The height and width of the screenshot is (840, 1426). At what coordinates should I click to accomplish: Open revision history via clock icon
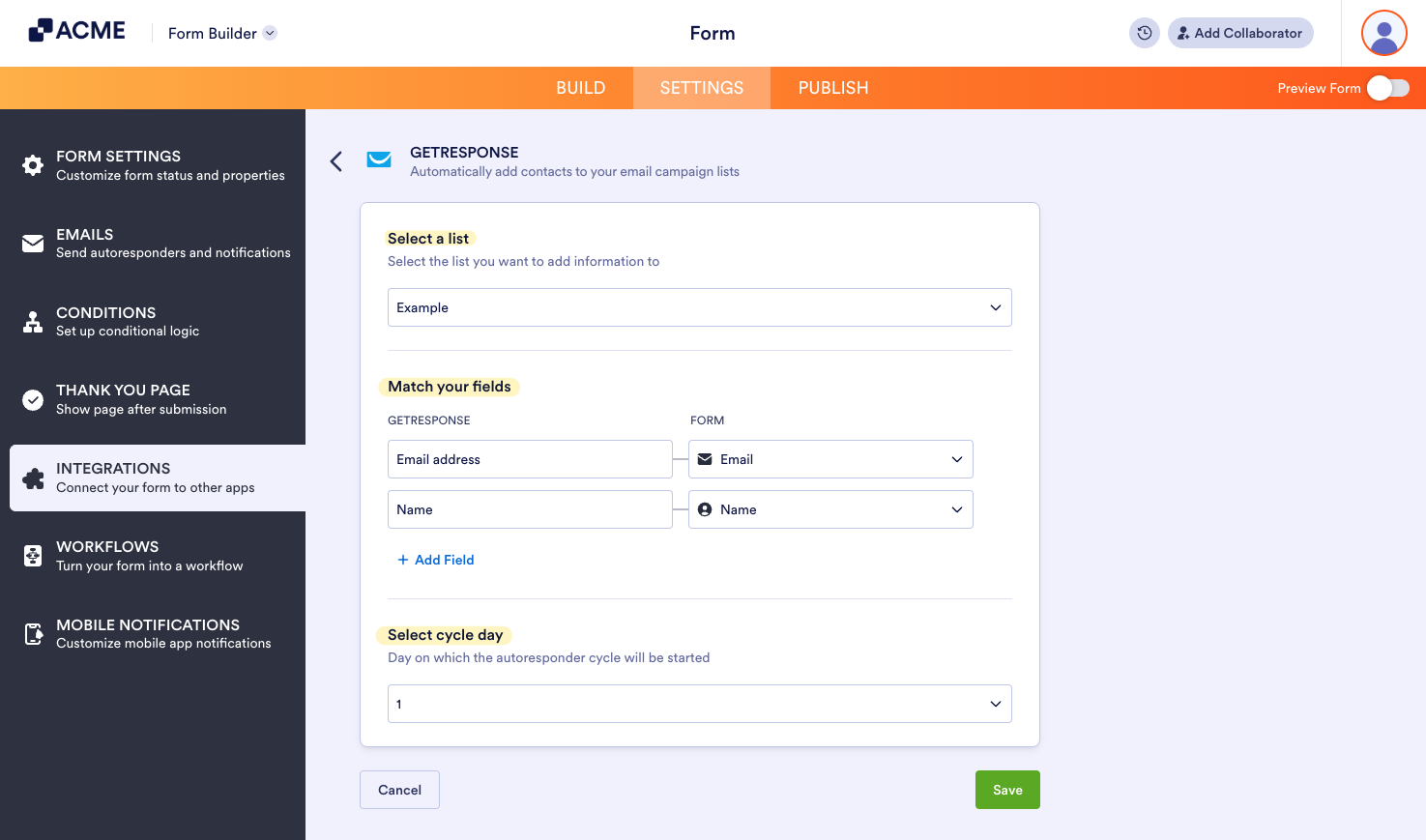[1144, 32]
